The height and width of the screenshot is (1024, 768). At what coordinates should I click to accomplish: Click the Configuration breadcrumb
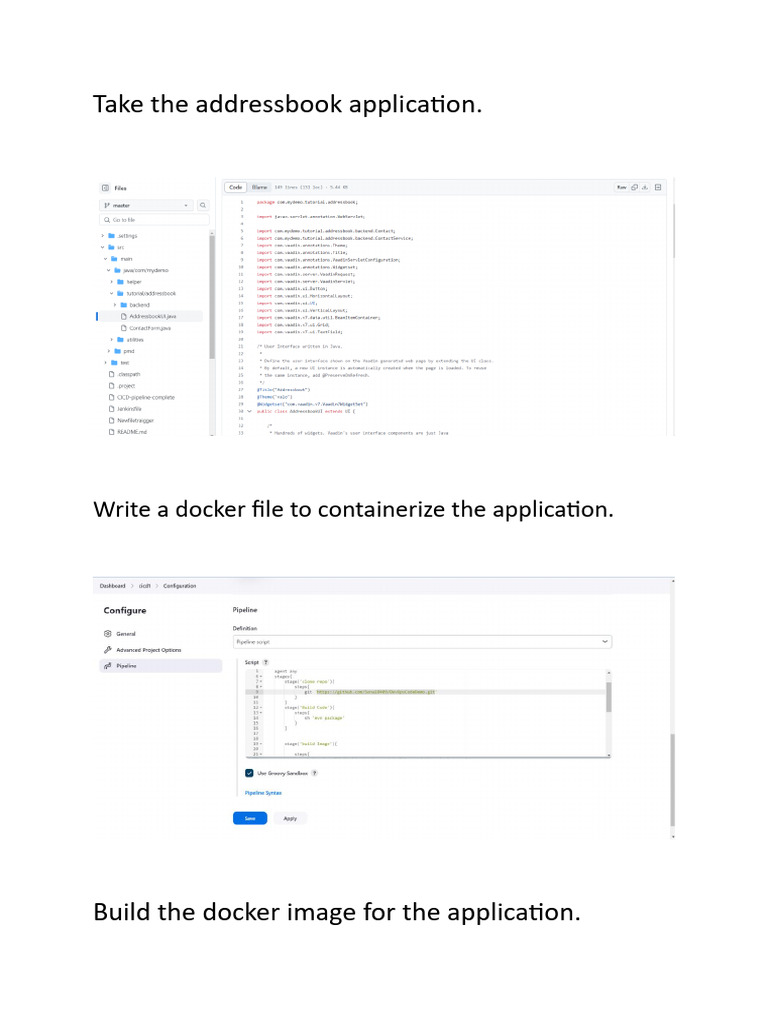tap(180, 586)
